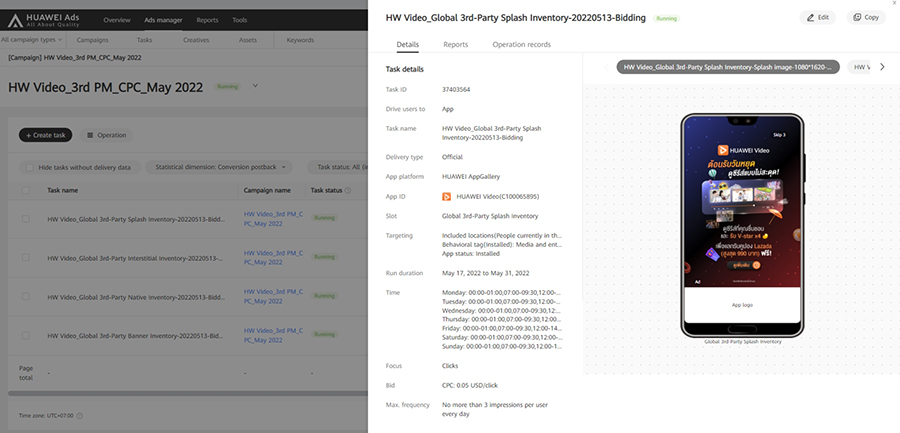Open the Reports tab in panel

click(x=455, y=45)
